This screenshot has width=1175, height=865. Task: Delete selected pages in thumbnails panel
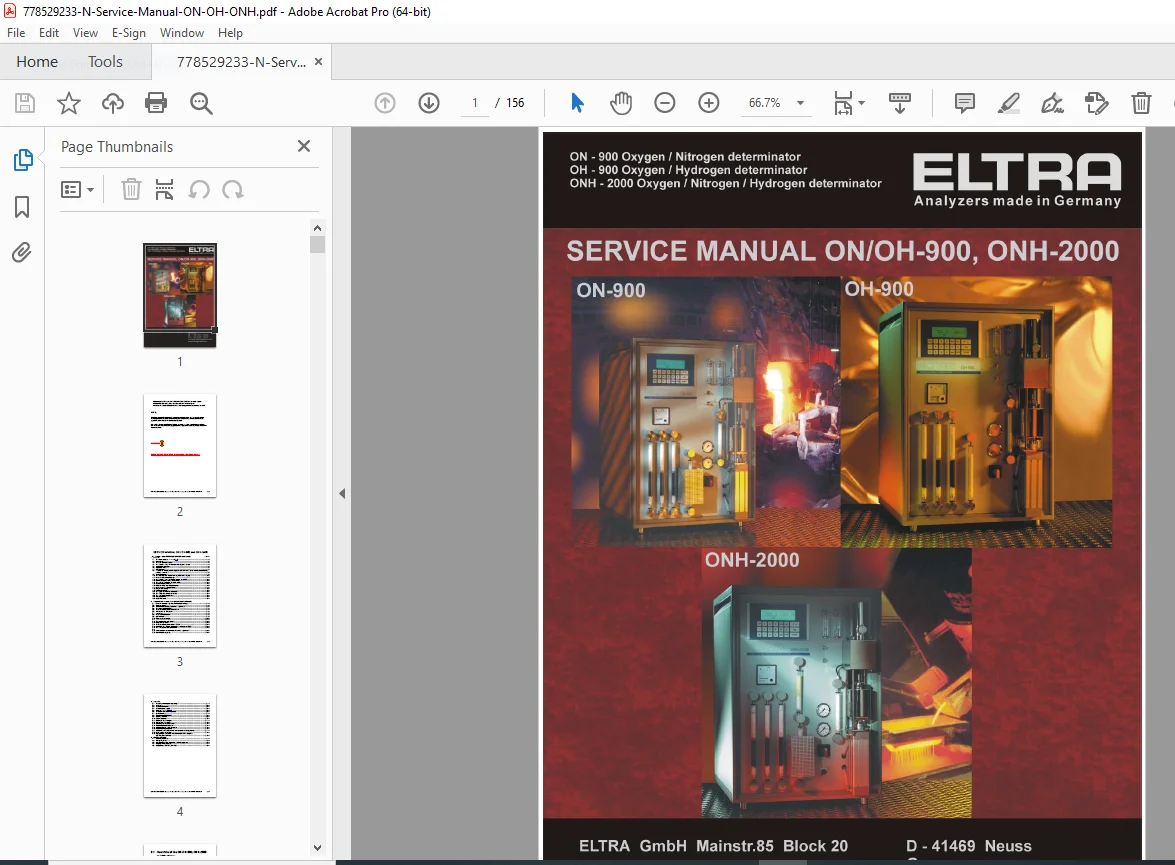tap(131, 190)
